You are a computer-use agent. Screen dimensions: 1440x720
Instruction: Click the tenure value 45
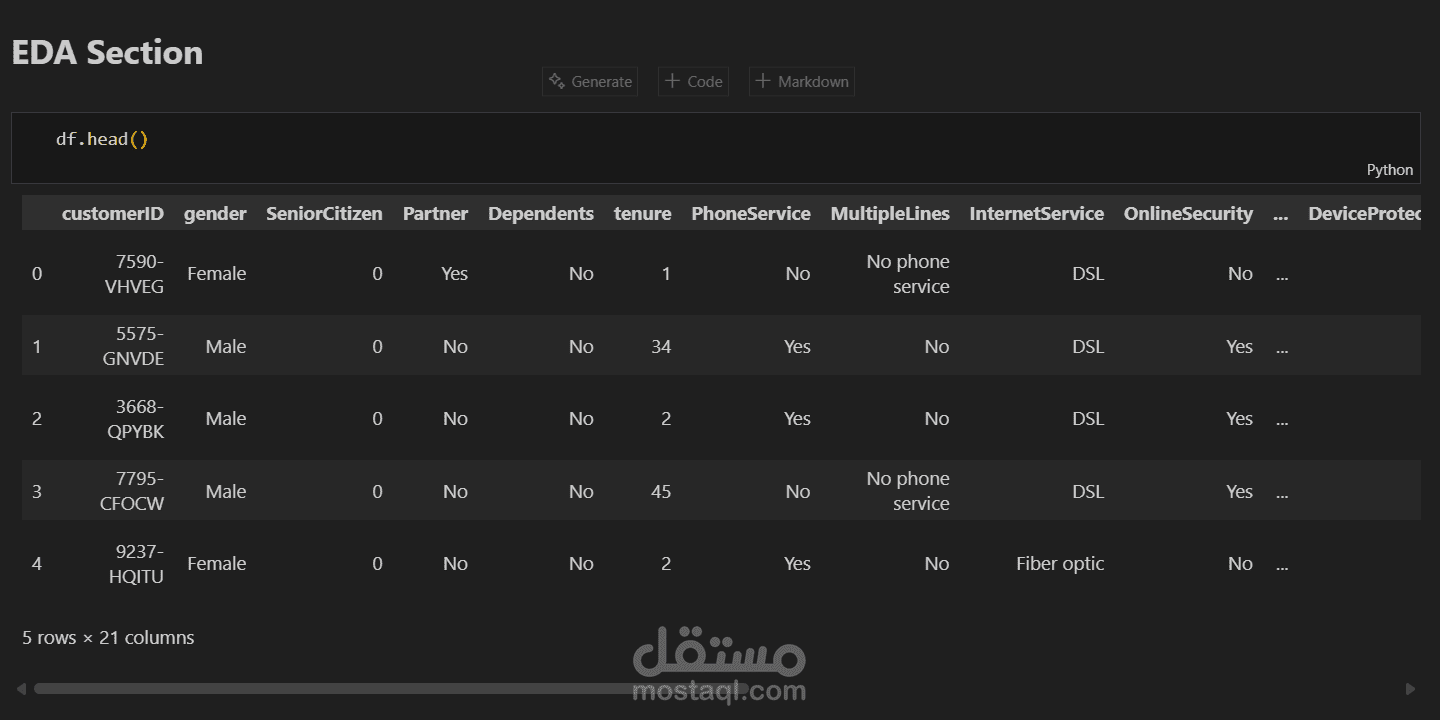(660, 492)
